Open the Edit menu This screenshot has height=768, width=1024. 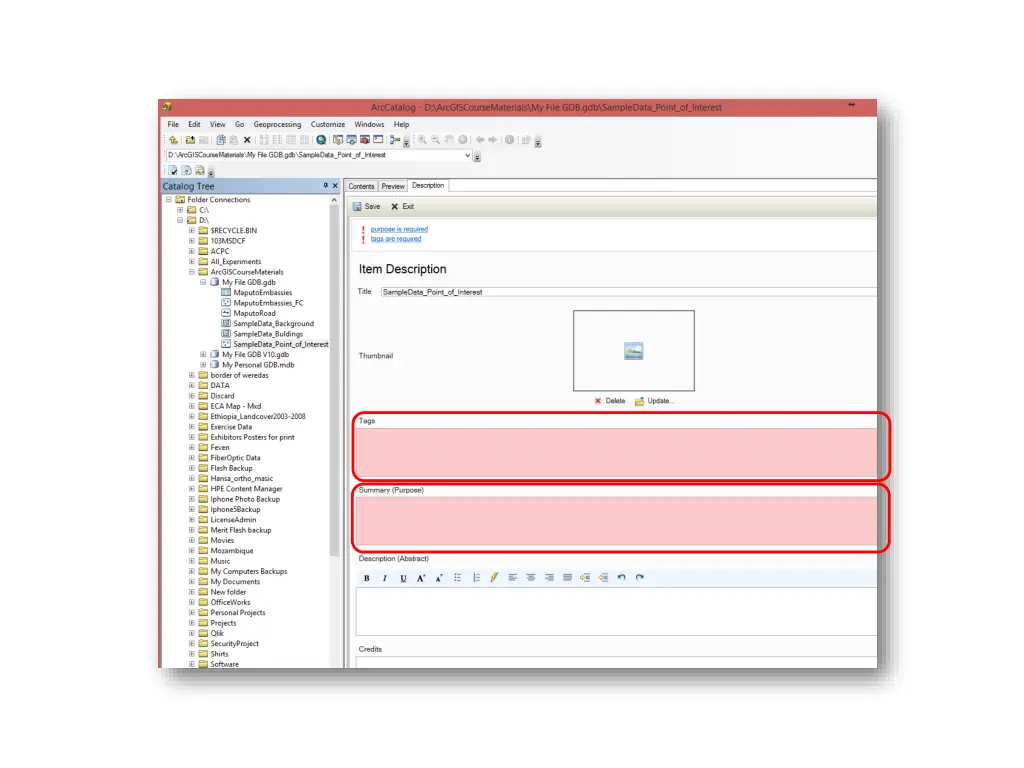[195, 125]
